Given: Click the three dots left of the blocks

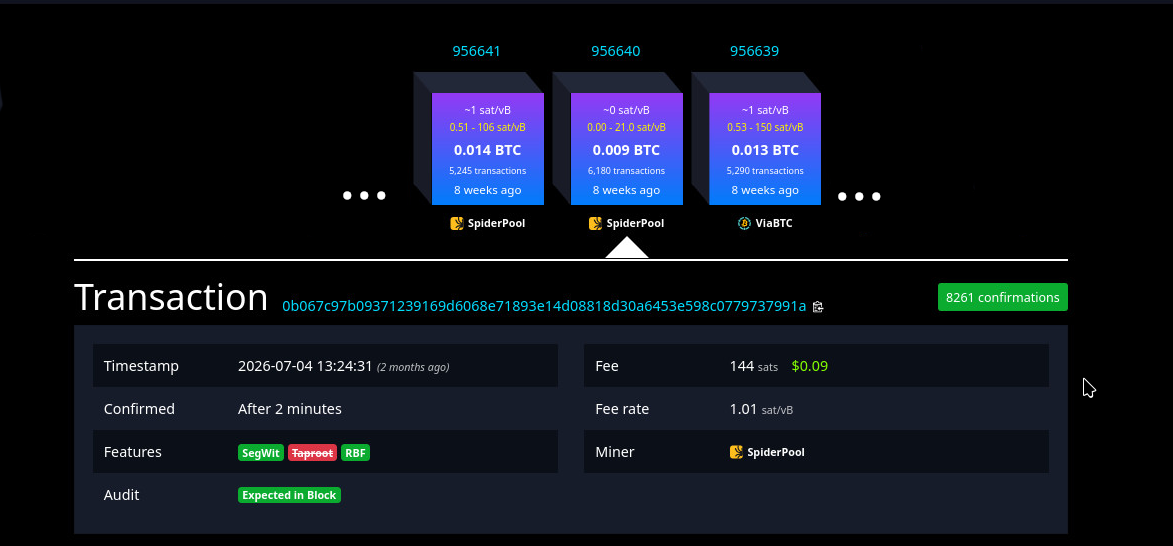Looking at the screenshot, I should tap(364, 196).
